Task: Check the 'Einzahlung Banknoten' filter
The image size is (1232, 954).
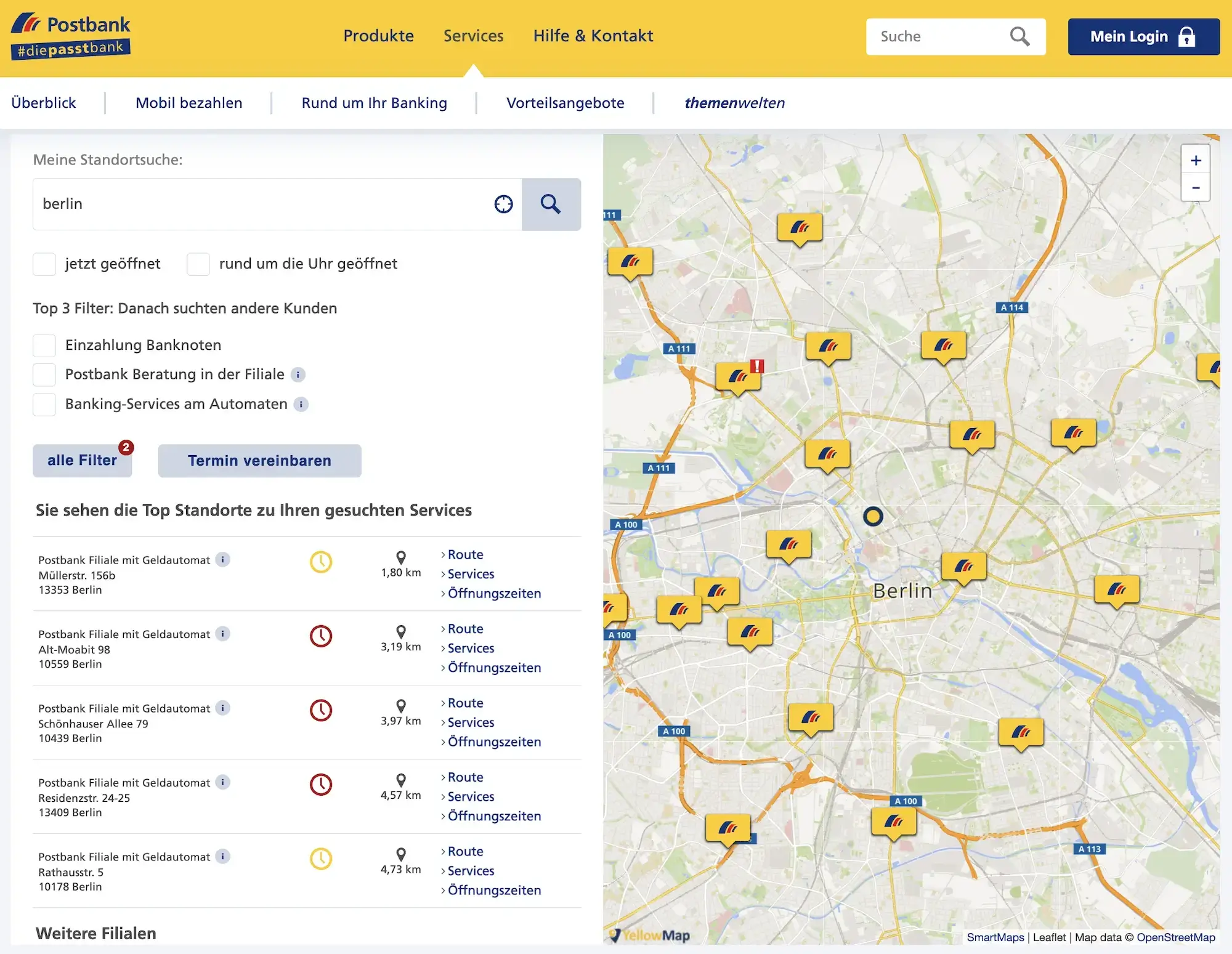Action: click(44, 346)
